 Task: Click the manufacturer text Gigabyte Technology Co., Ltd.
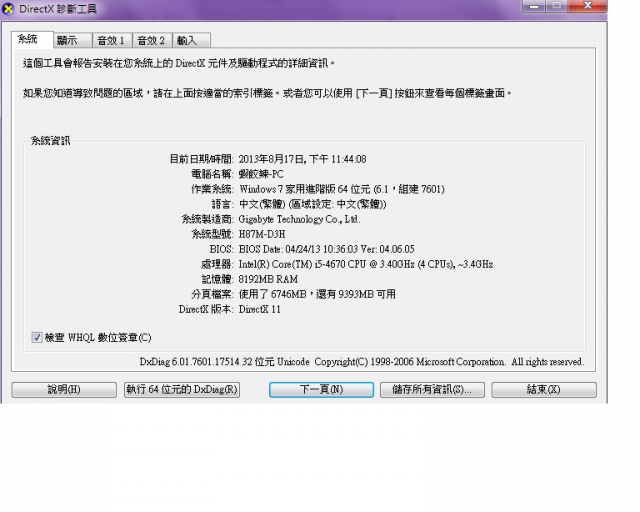[299, 219]
